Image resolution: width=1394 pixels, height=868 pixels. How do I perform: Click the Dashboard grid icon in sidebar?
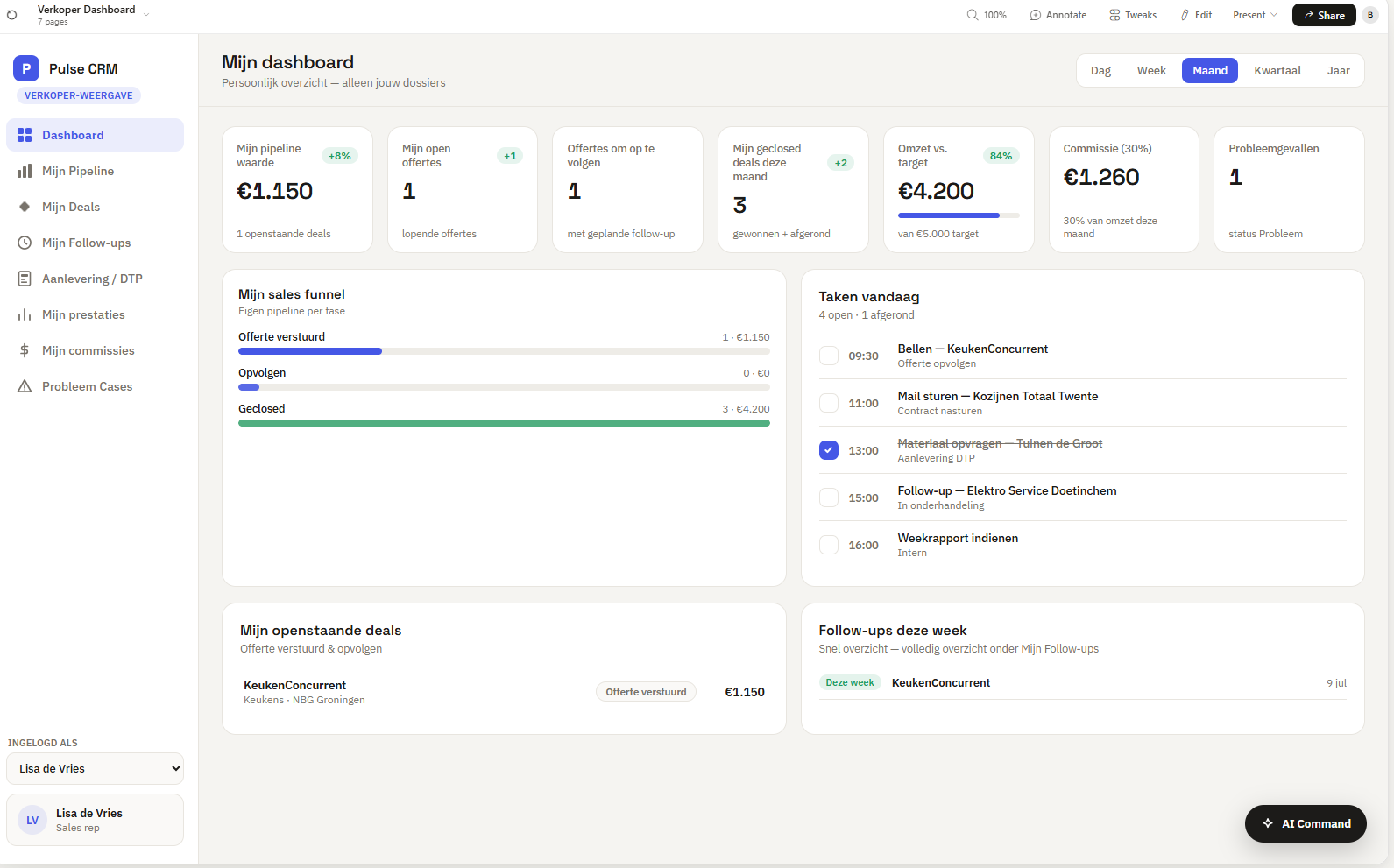25,135
